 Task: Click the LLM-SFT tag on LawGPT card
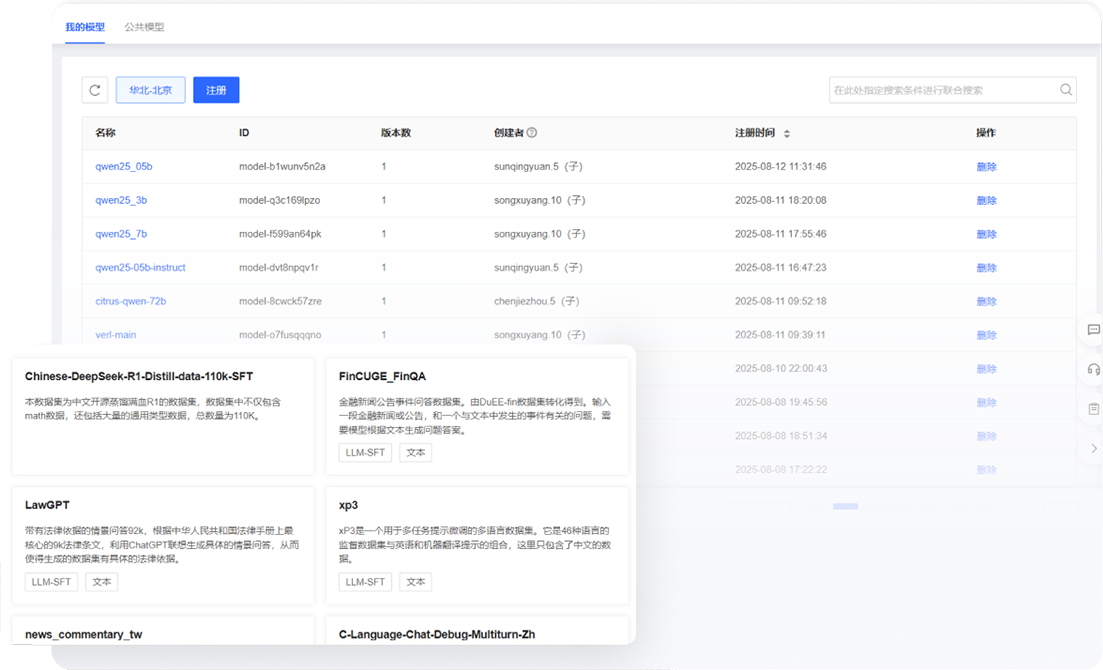click(51, 581)
